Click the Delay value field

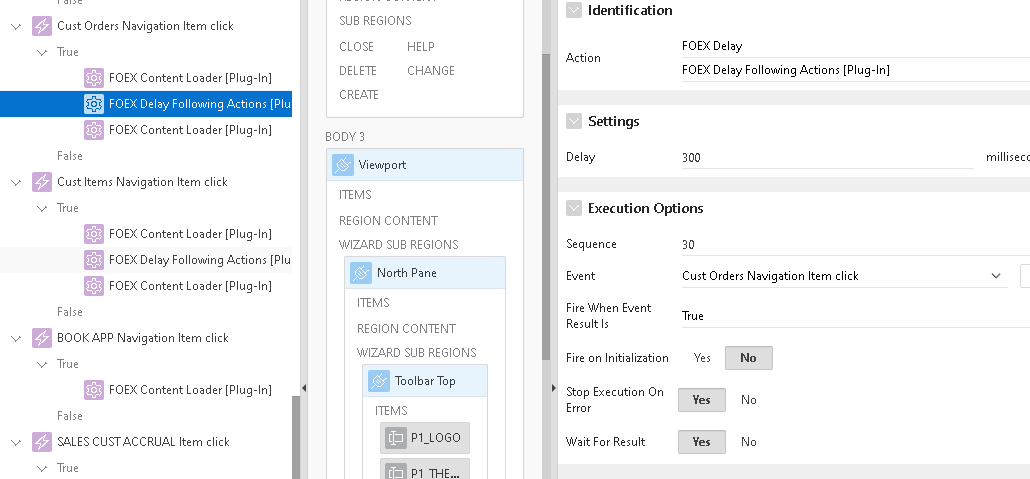[825, 158]
